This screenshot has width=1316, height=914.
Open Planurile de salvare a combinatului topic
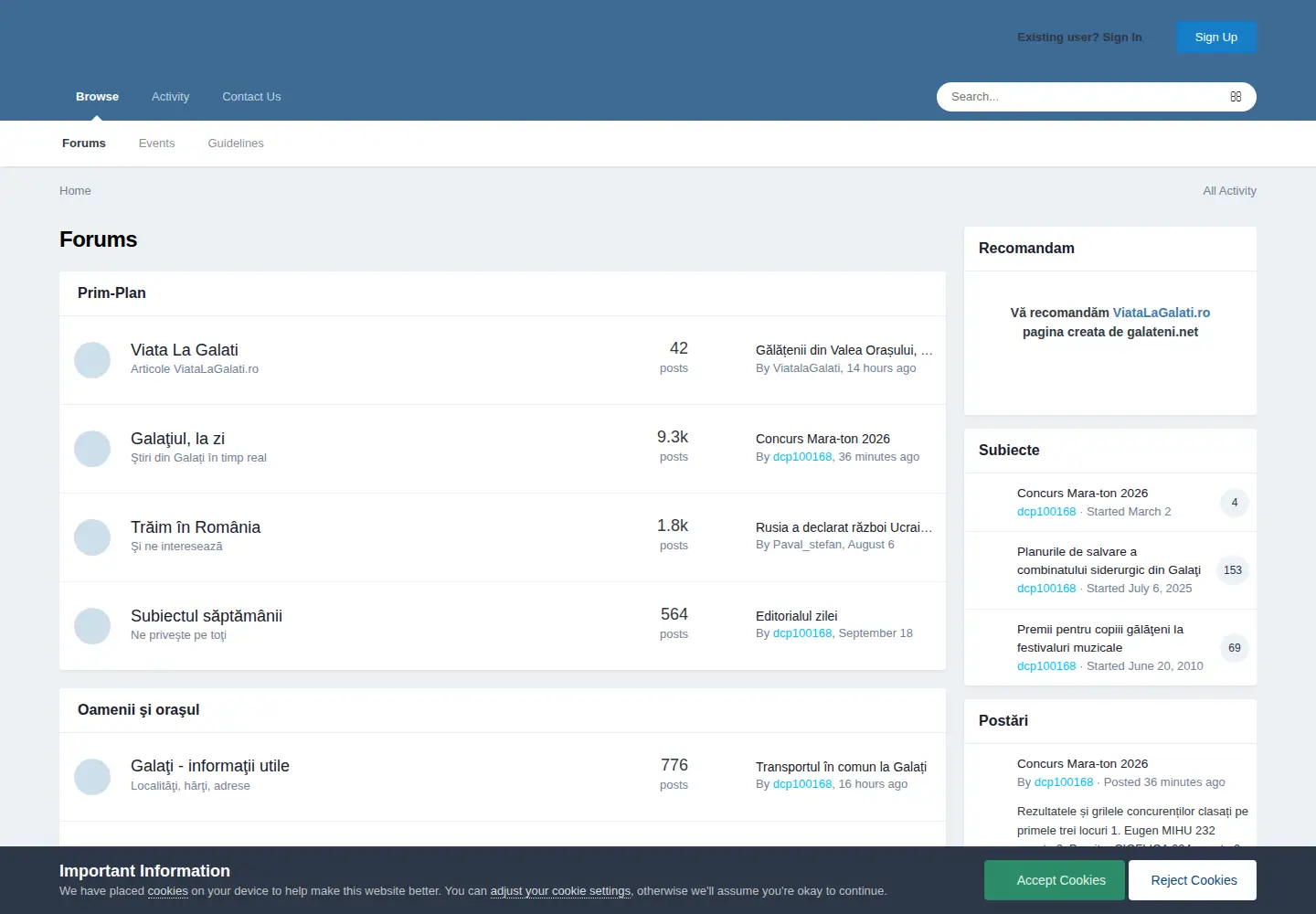pyautogui.click(x=1109, y=561)
